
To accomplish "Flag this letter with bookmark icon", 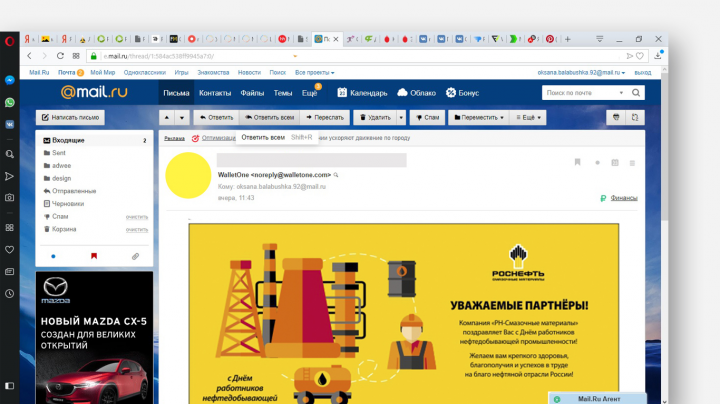I will [x=578, y=163].
